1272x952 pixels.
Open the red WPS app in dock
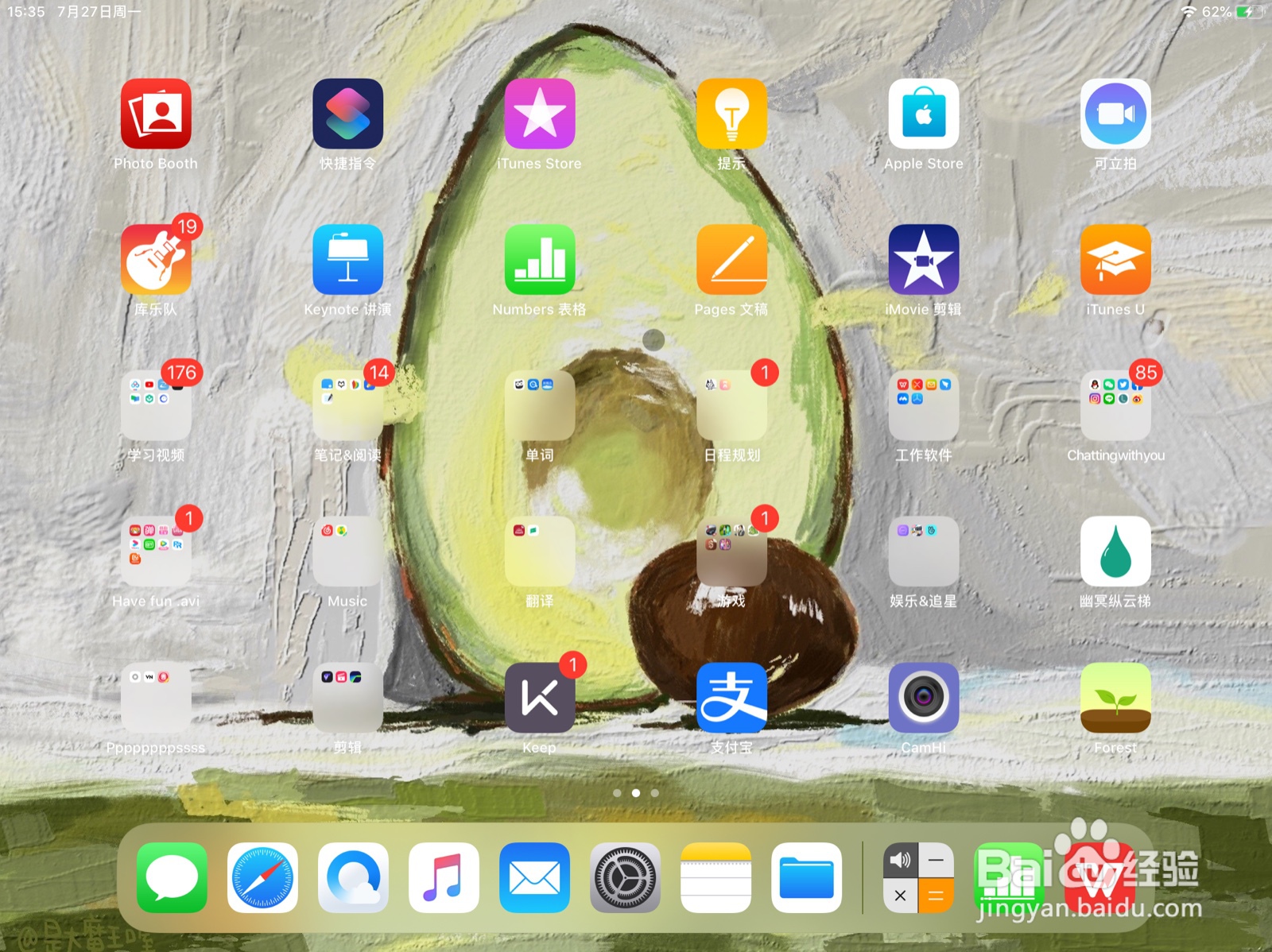point(1099,877)
